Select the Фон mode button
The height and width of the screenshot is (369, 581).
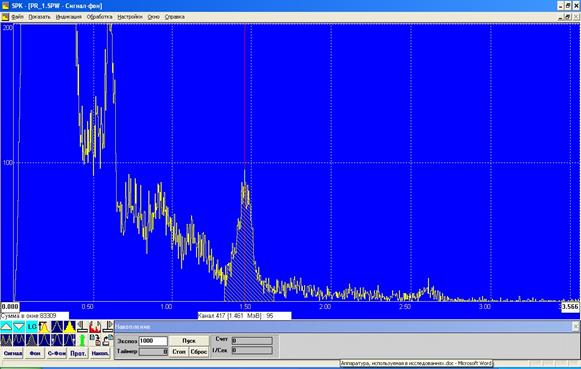pos(34,353)
